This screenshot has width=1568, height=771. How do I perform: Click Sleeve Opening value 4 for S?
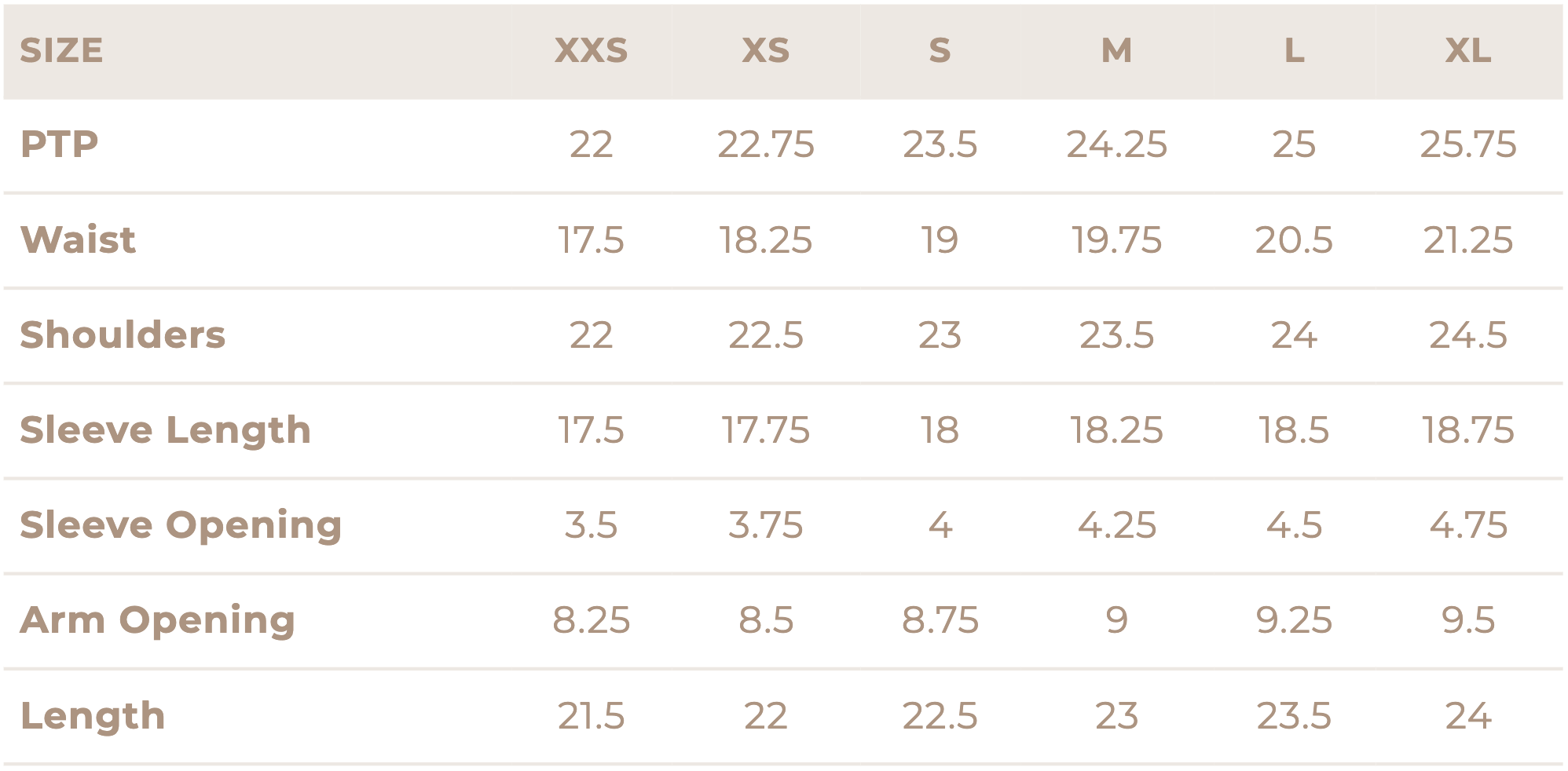pyautogui.click(x=940, y=525)
